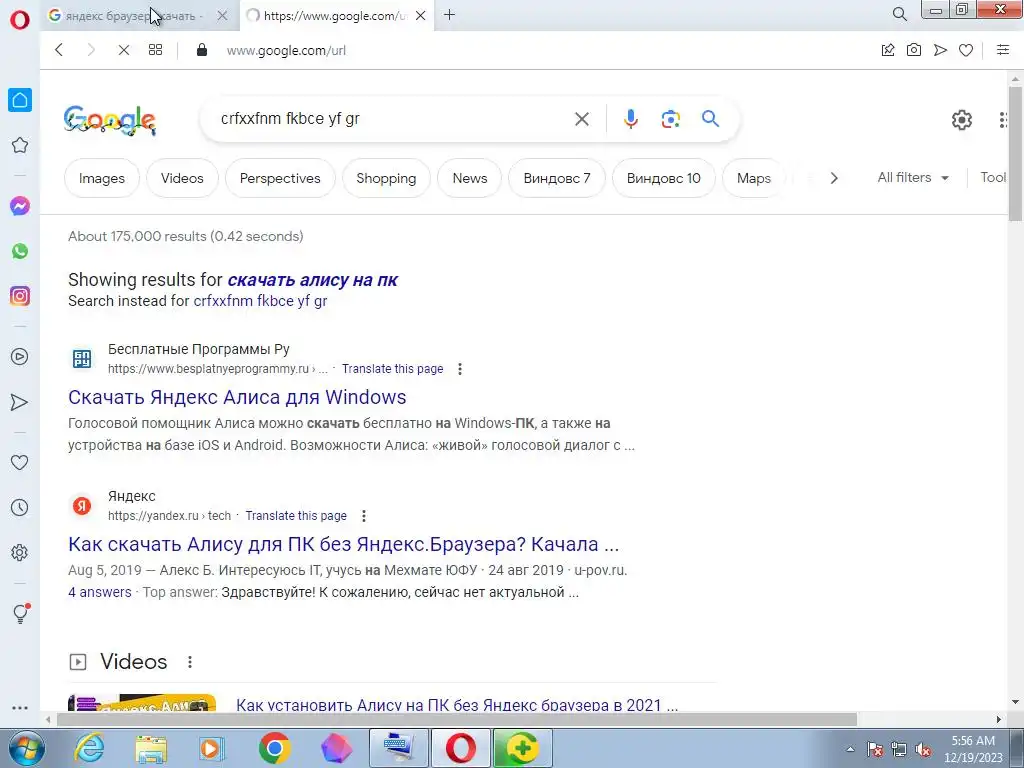
Task: Open the Opera main menu logo
Action: (20, 19)
